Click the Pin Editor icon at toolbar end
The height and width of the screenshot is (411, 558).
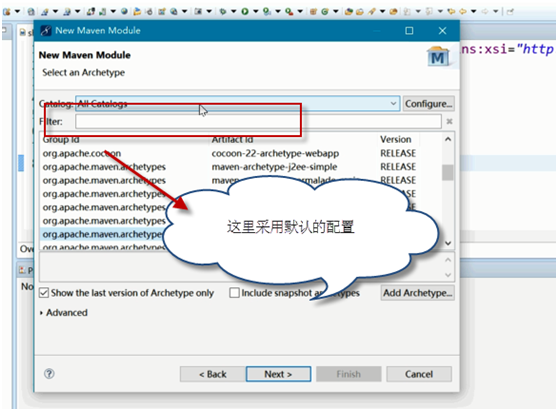tap(510, 11)
